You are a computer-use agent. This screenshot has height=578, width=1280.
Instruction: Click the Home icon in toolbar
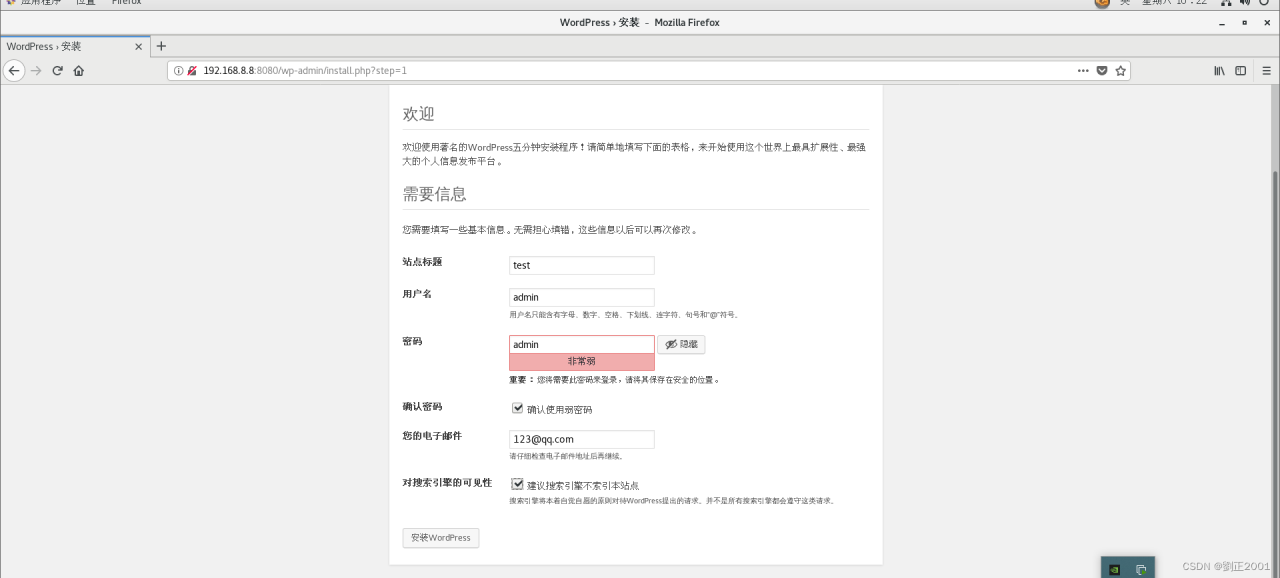click(x=79, y=71)
